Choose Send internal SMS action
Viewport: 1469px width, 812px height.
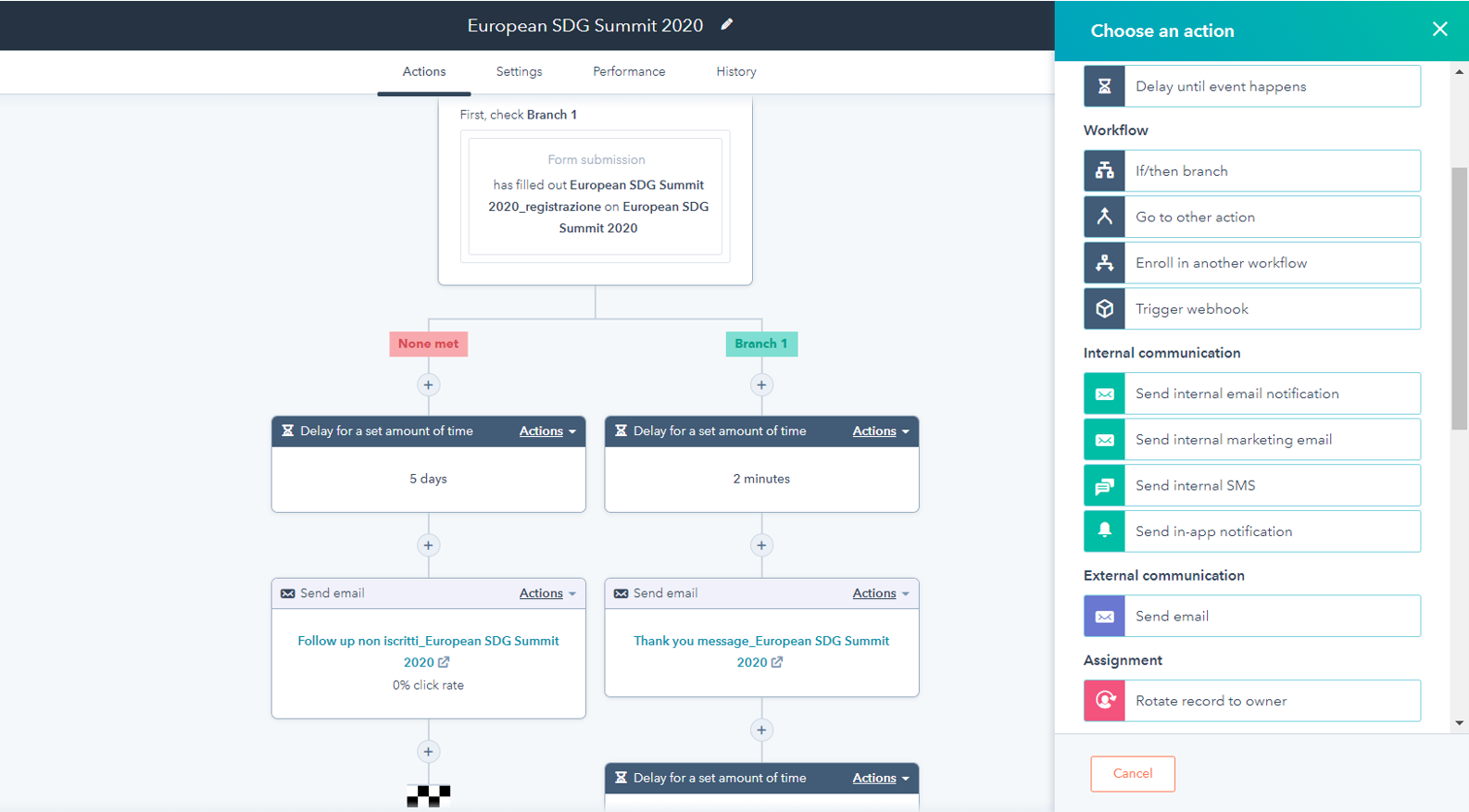(x=1252, y=485)
